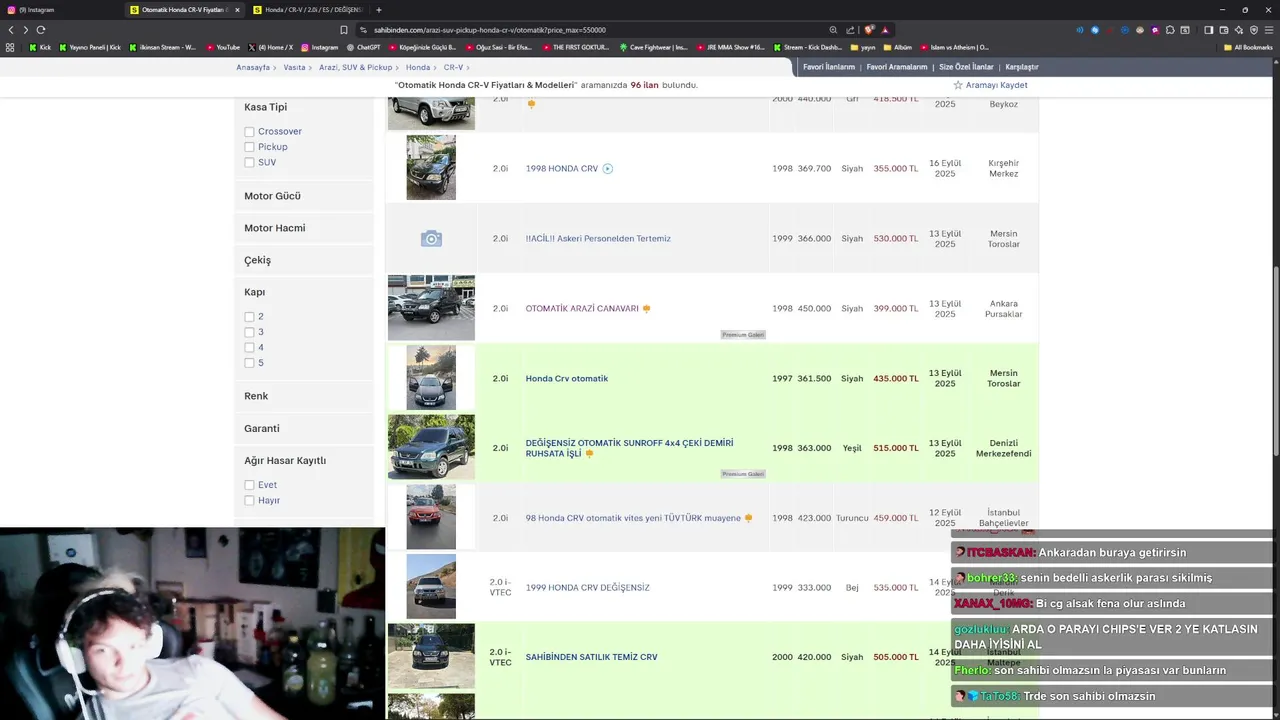Open Karşılaştır menu item
This screenshot has height=720, width=1280.
pyautogui.click(x=1022, y=67)
